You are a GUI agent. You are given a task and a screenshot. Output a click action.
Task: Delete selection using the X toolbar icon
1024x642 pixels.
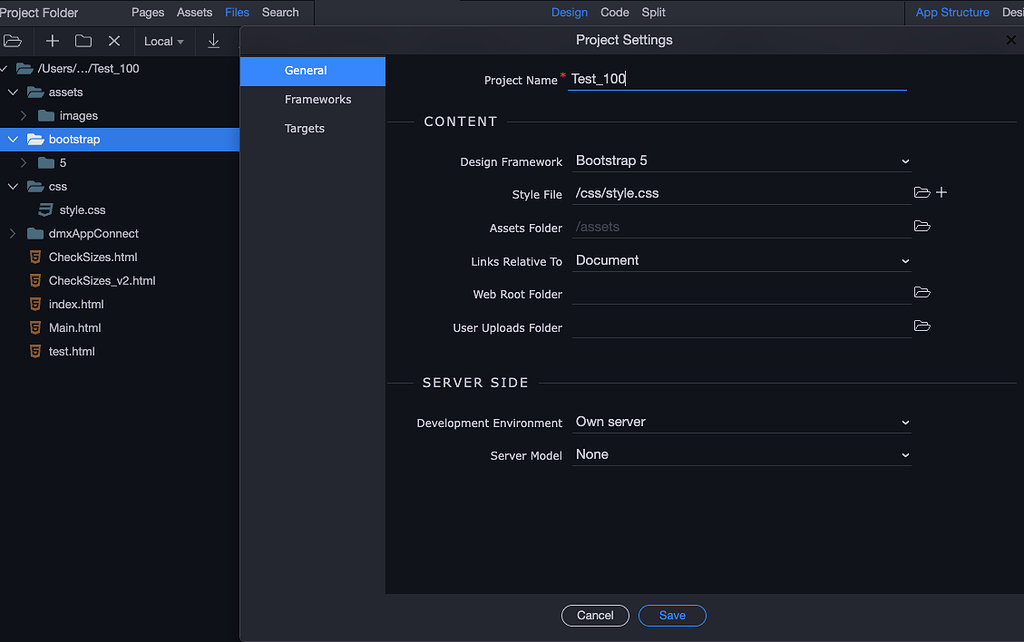[x=113, y=41]
